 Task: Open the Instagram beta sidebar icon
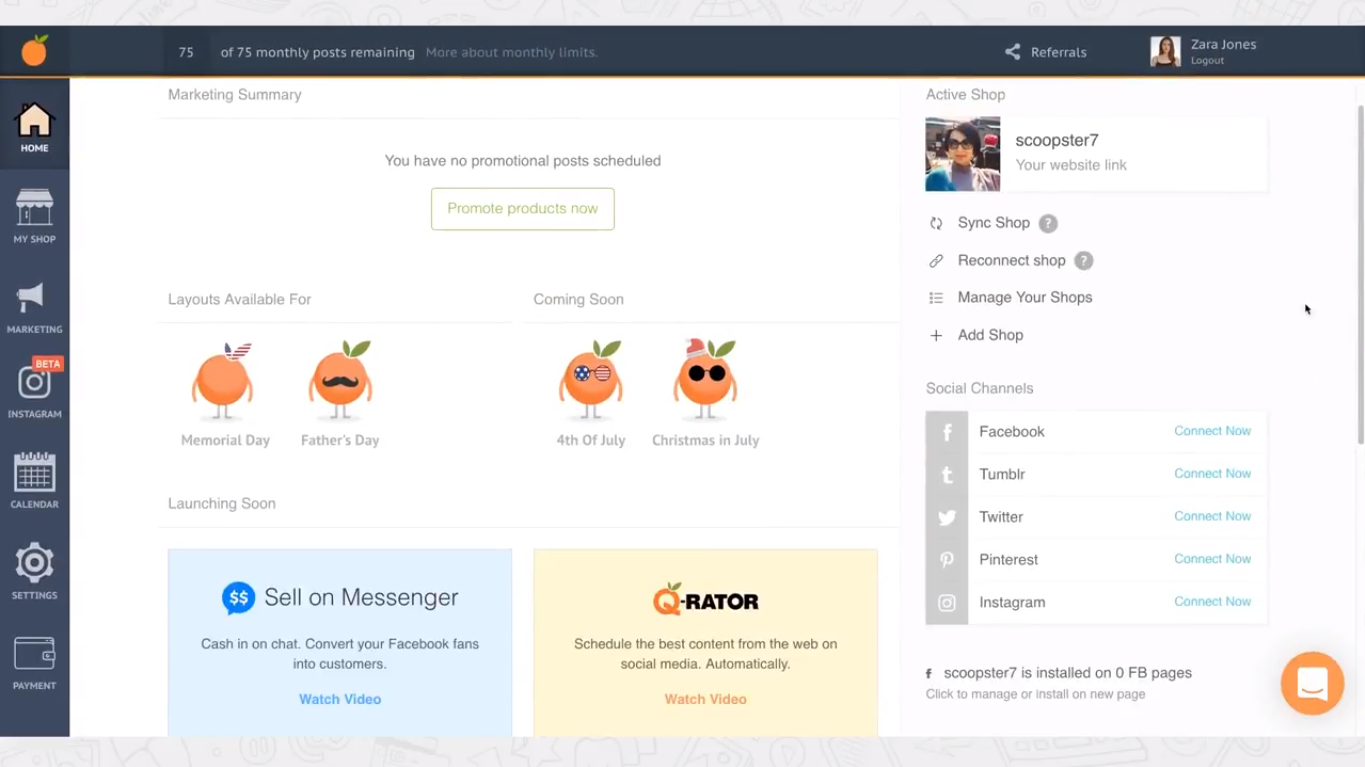(34, 385)
